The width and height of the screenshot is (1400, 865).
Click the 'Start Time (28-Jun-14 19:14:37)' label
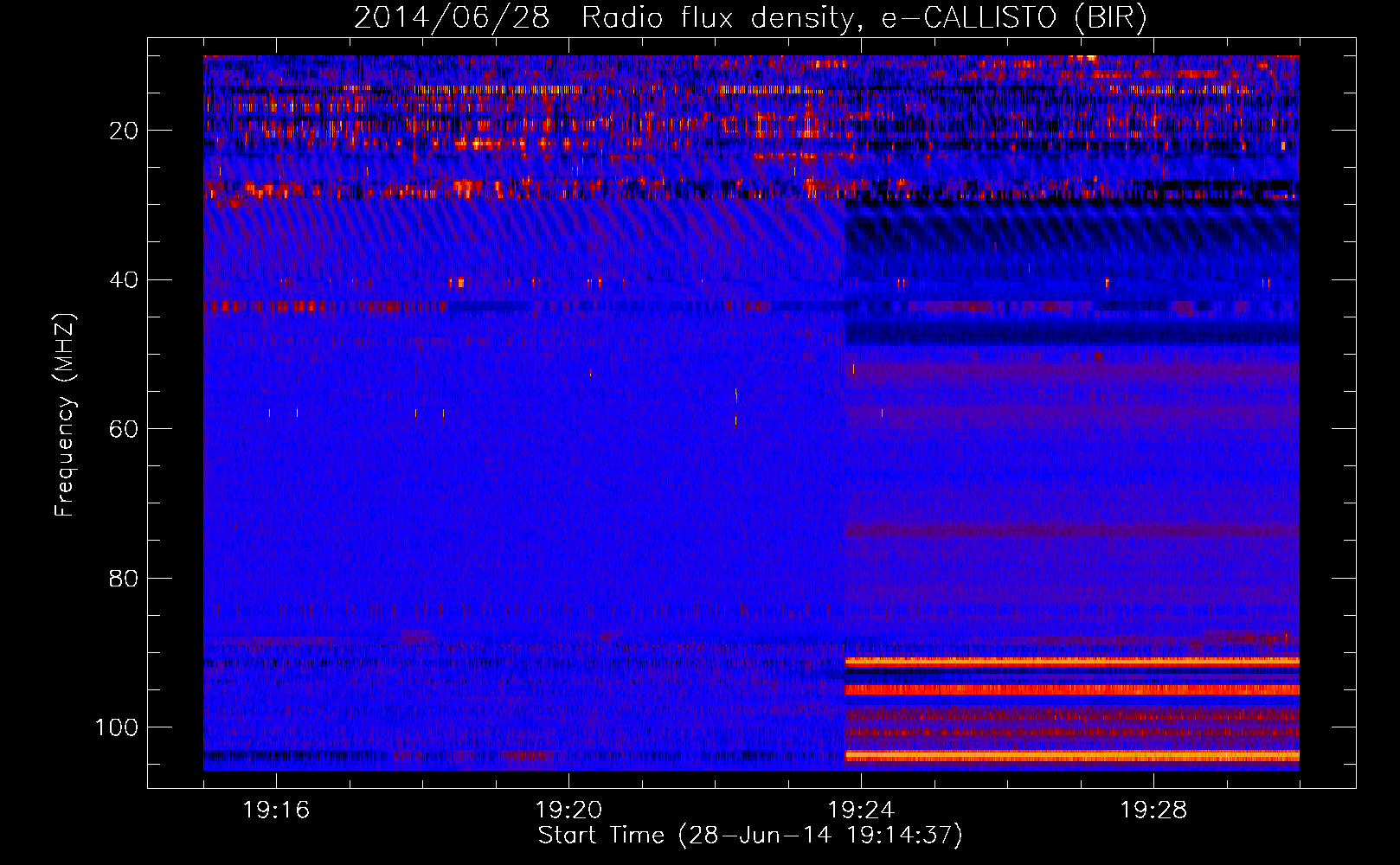pyautogui.click(x=750, y=836)
